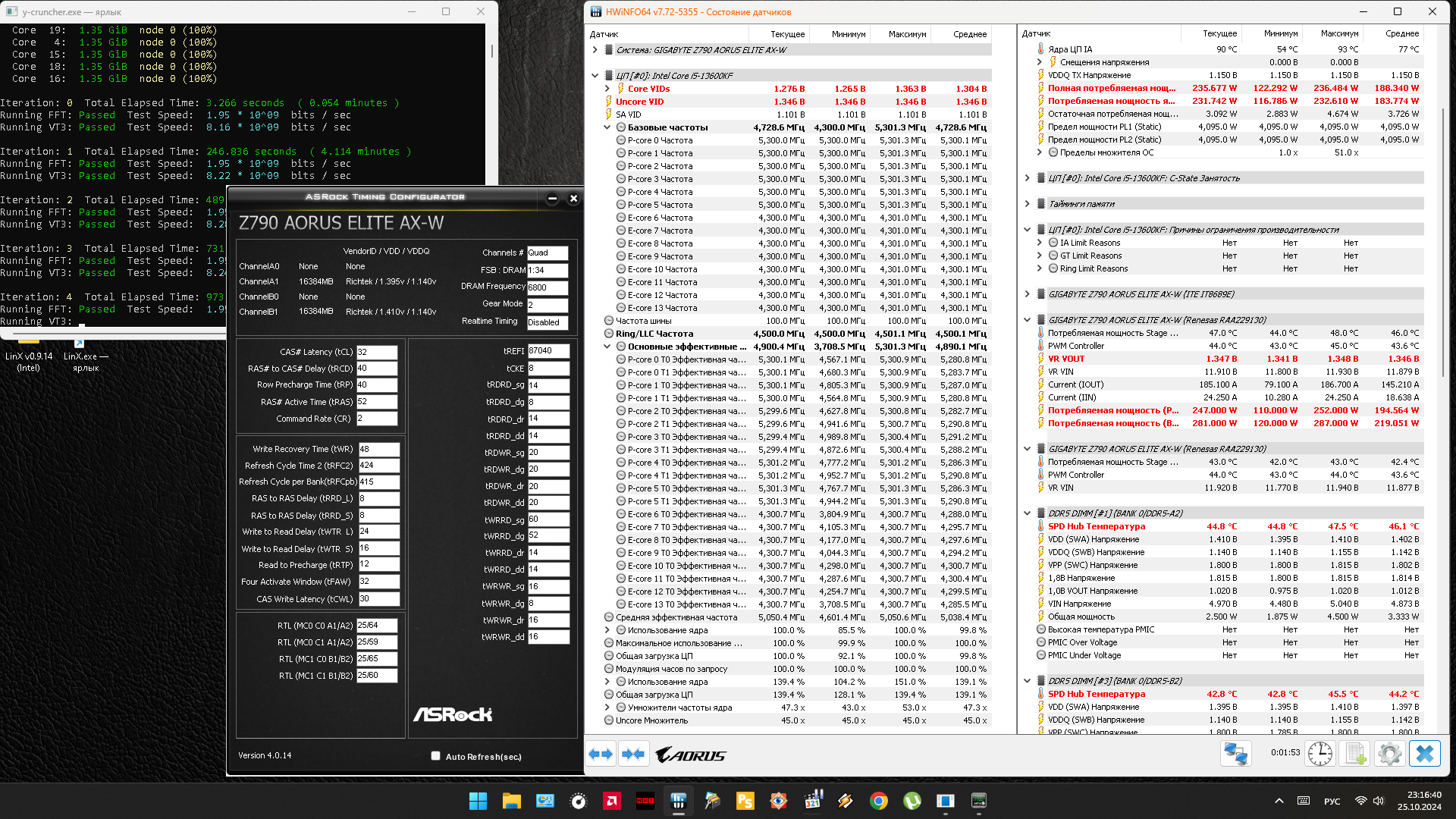Click the expand columns arrows button in HWiNFO
Screen dimensions: 1456x819
click(601, 754)
